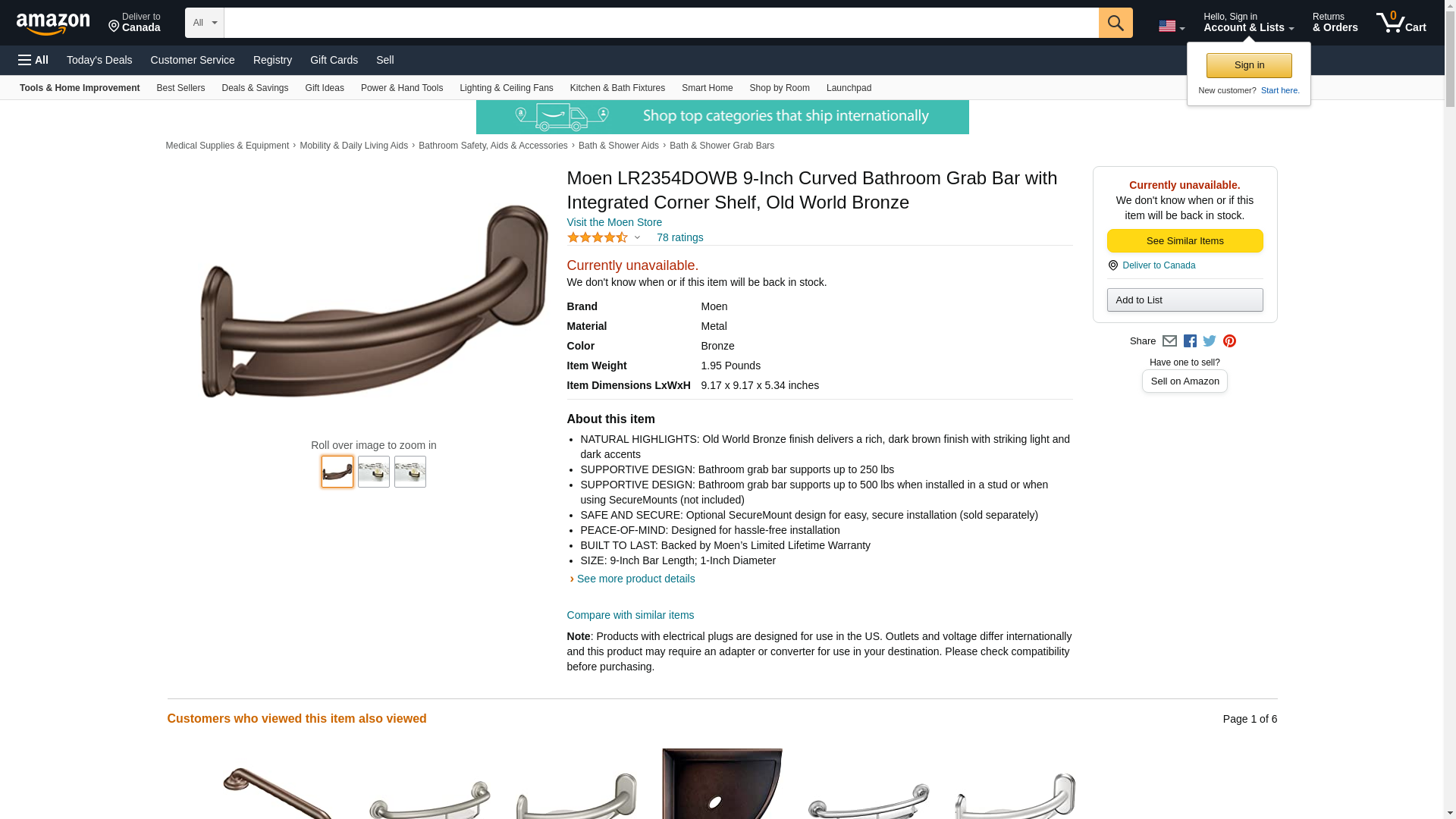This screenshot has height=819, width=1456.
Task: Open the 78 ratings link
Action: (x=679, y=237)
